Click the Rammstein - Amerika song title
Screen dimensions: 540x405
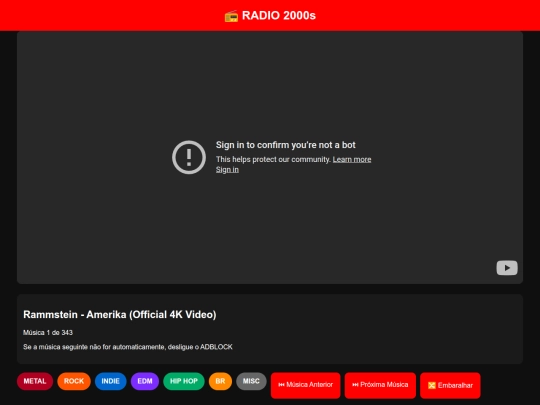coord(120,314)
